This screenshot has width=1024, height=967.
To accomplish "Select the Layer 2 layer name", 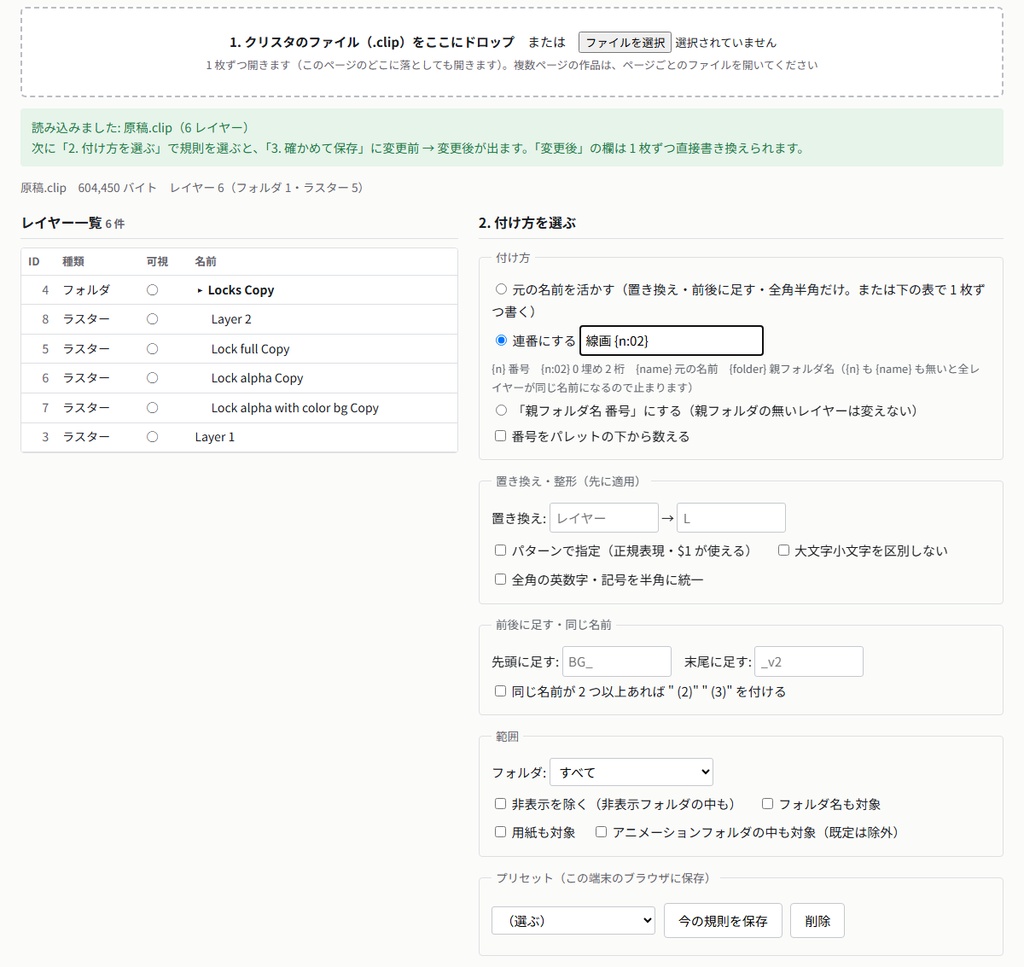I will click(x=231, y=319).
